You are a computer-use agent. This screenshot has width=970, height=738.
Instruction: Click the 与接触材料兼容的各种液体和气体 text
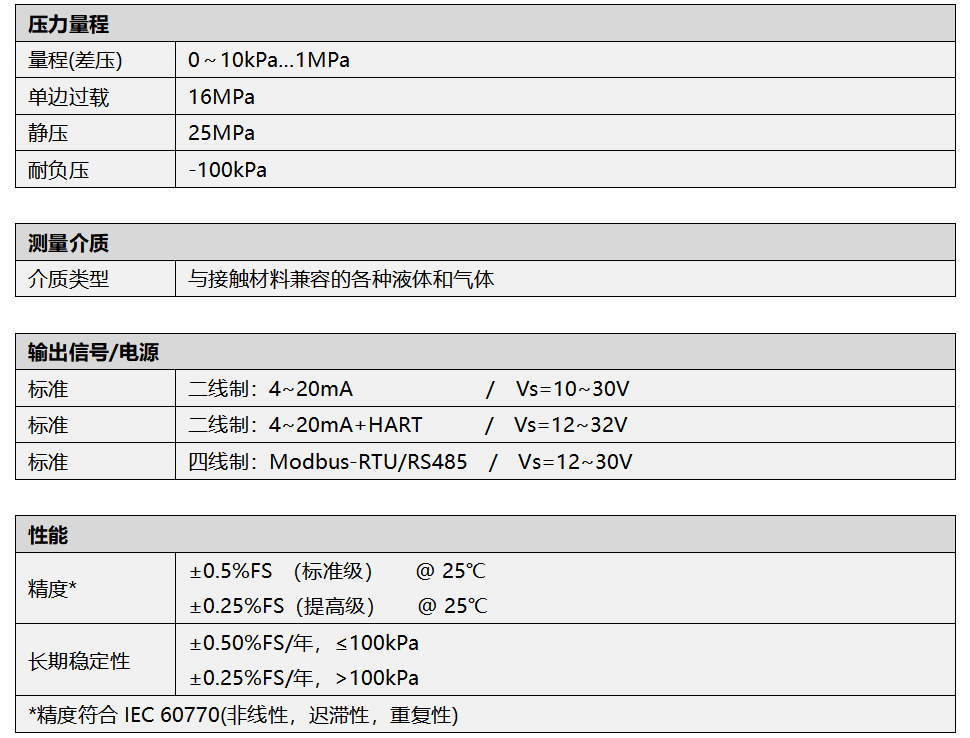[341, 280]
